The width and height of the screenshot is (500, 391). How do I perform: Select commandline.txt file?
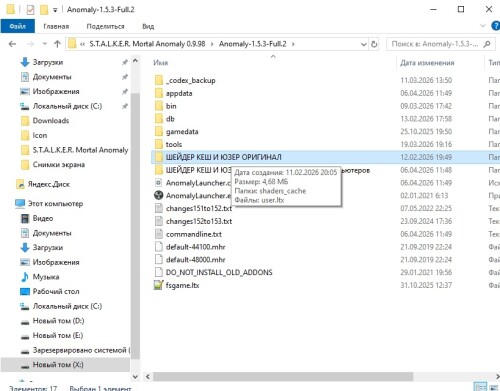pos(194,234)
